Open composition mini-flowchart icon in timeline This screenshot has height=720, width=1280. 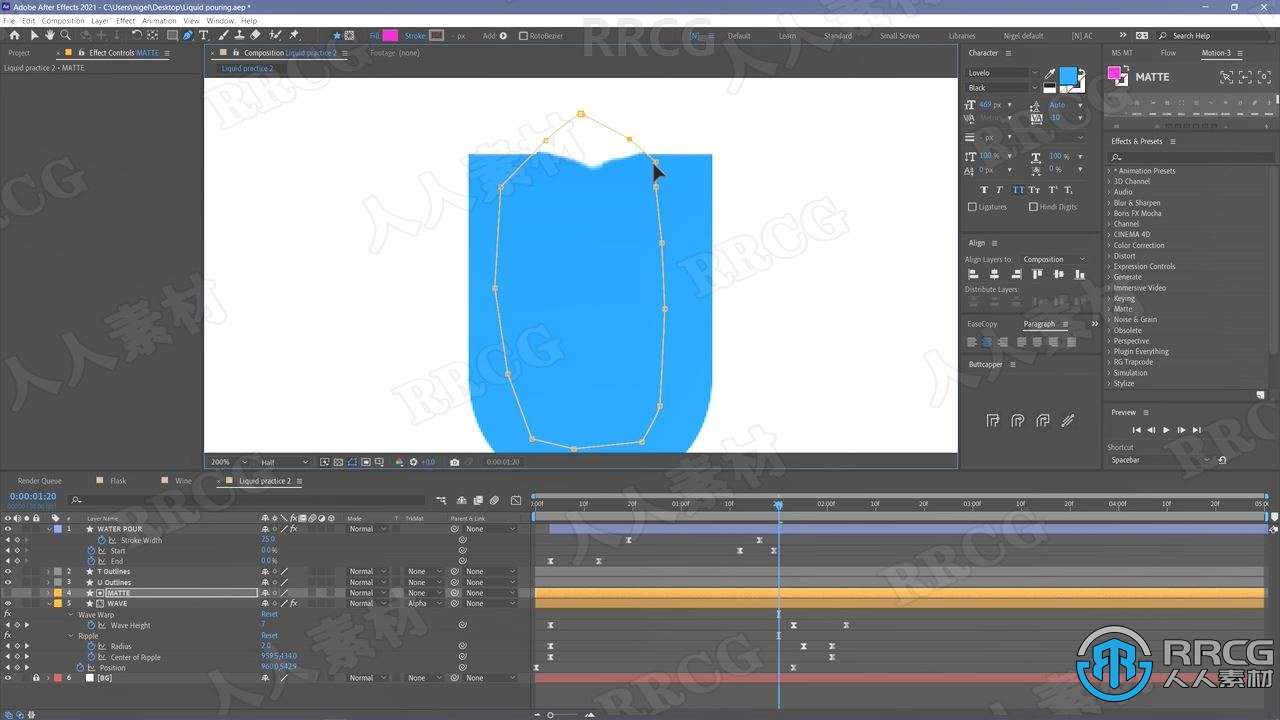[441, 500]
